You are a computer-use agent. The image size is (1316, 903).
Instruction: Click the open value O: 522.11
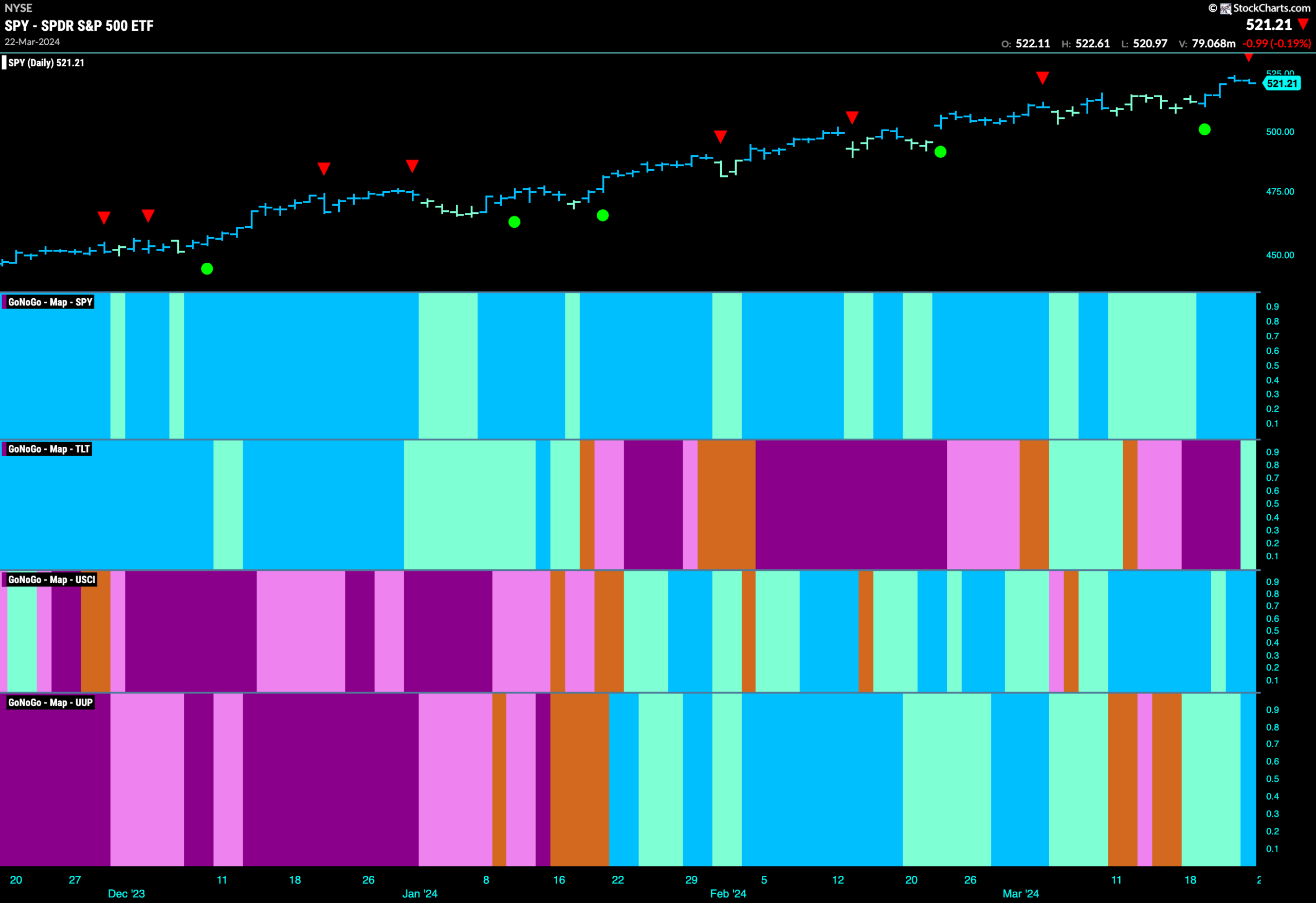[1026, 44]
